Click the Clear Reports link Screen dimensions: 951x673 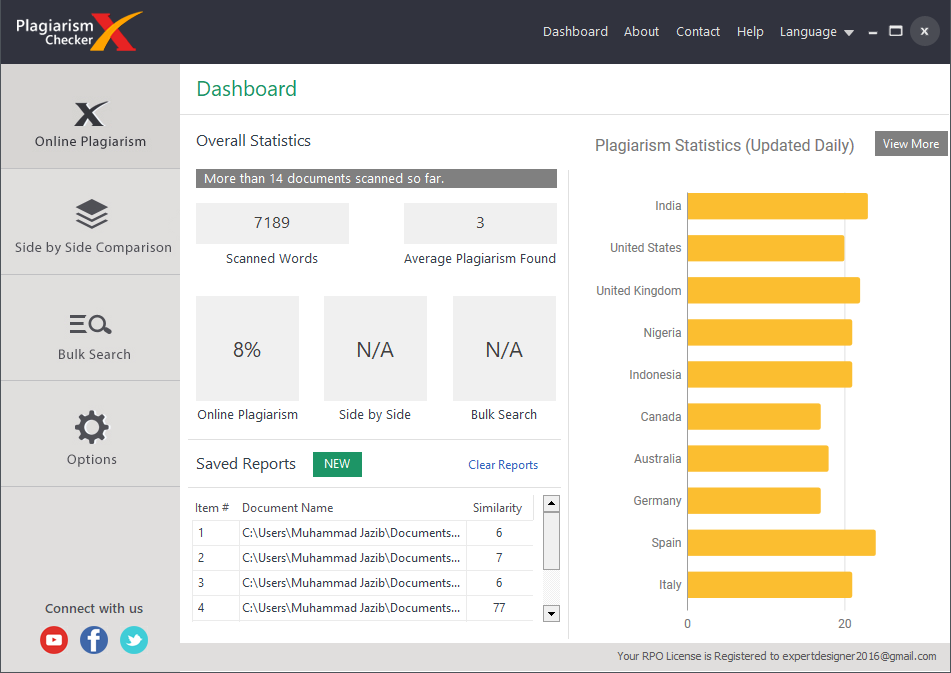coord(503,465)
